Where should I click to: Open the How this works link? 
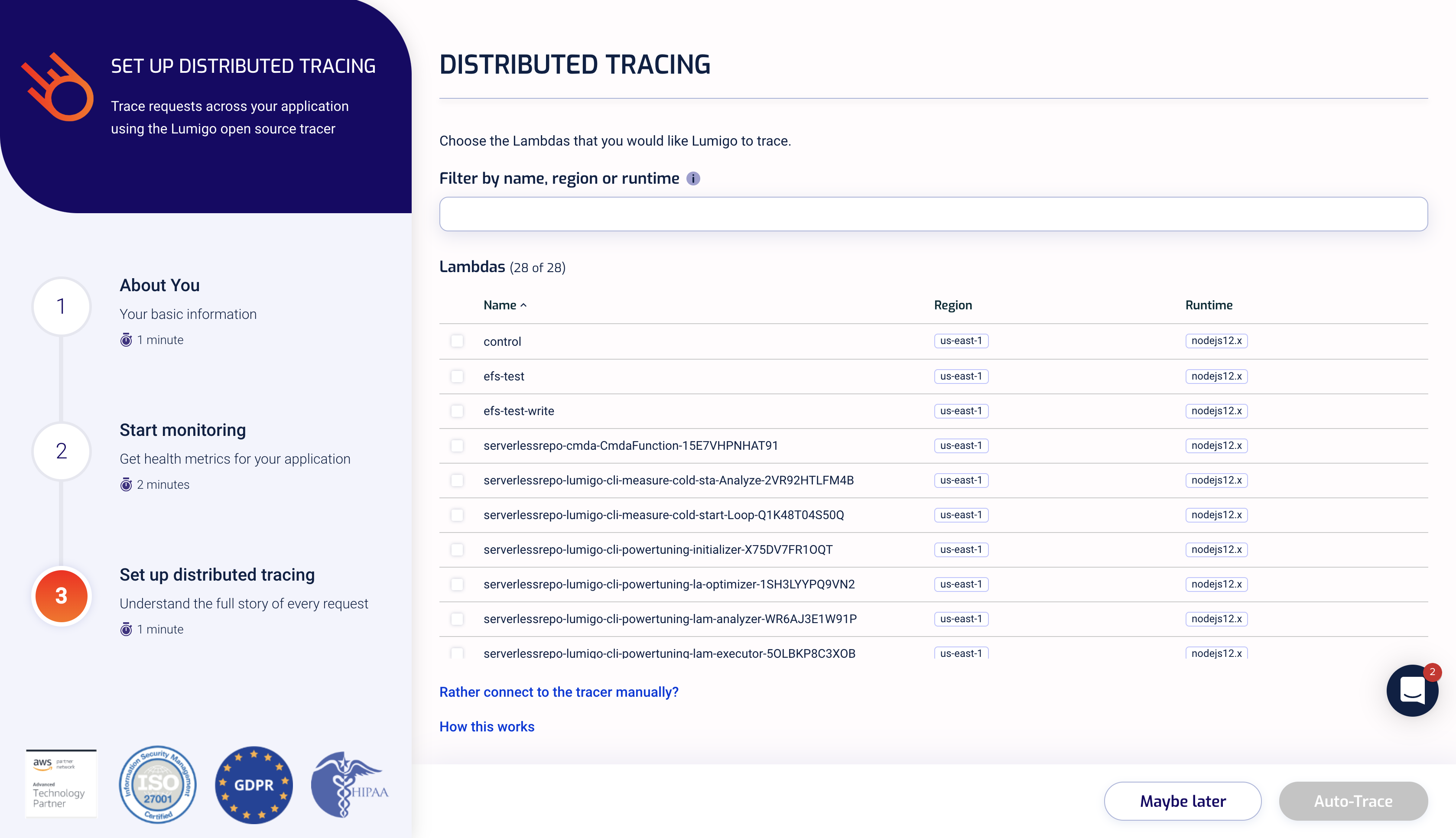(x=487, y=726)
